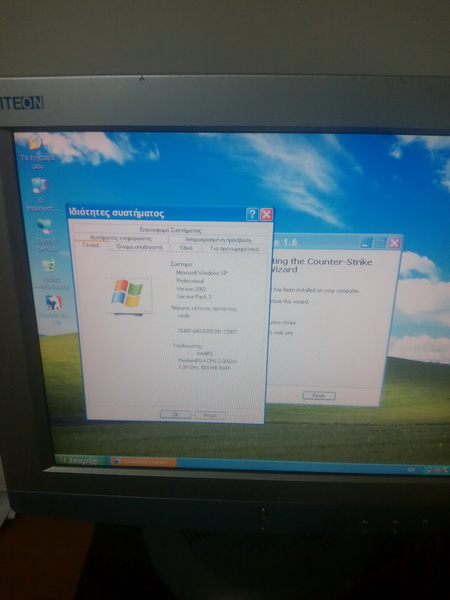
Task: Open the My Computer desktop icon
Action: [x=40, y=194]
